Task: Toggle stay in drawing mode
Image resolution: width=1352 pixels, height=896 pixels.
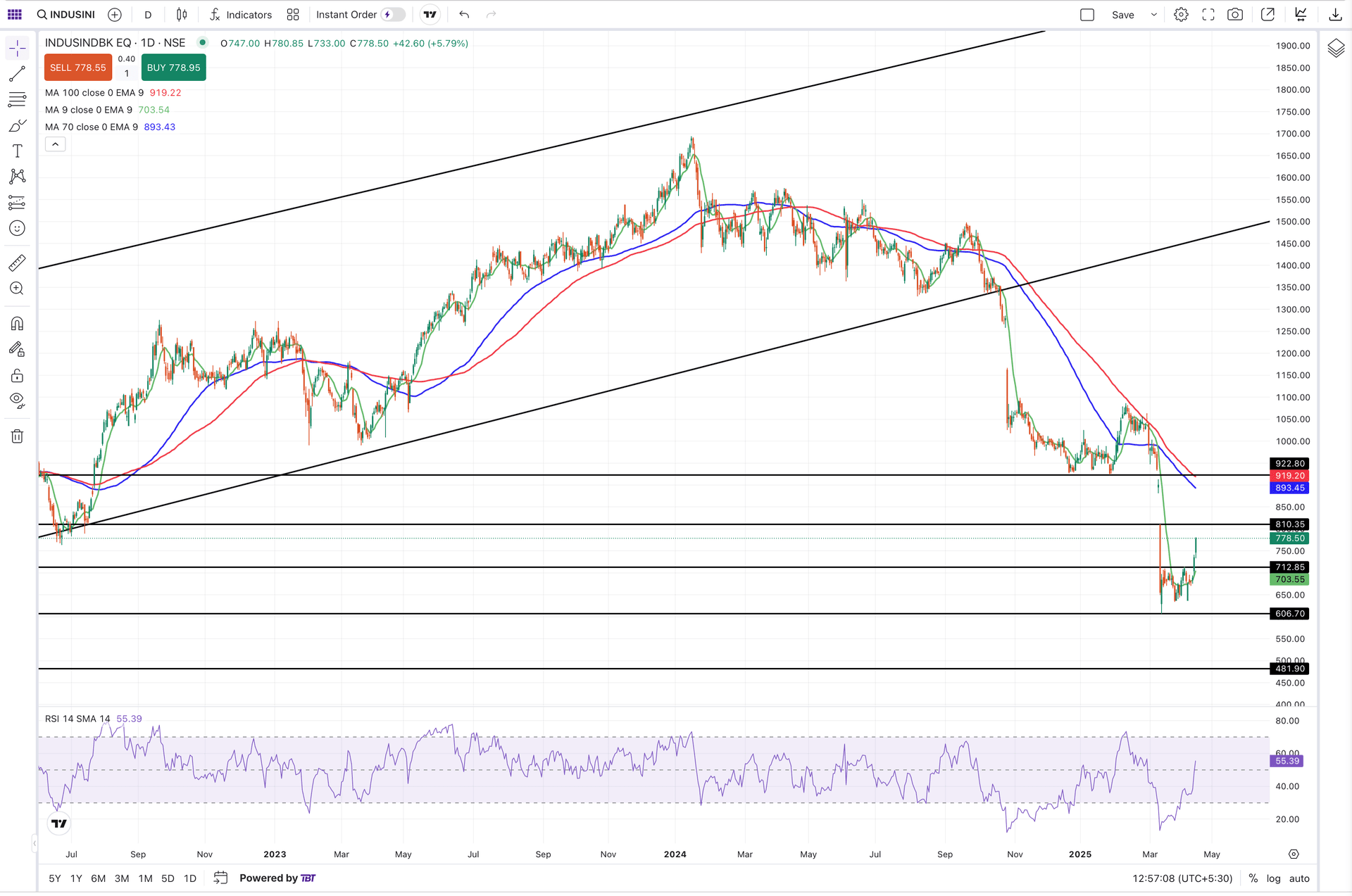Action: [17, 350]
